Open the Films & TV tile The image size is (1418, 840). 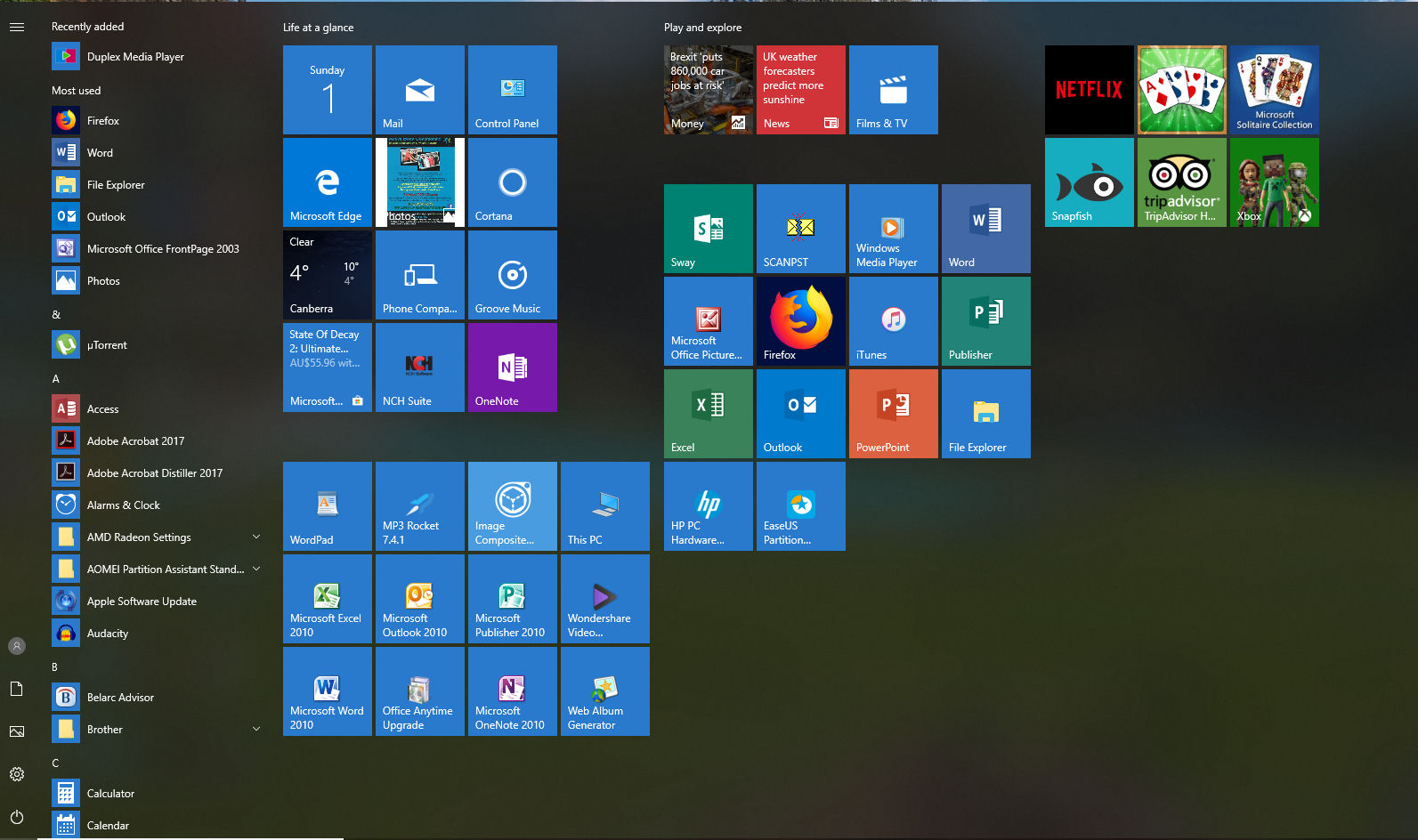tap(893, 90)
